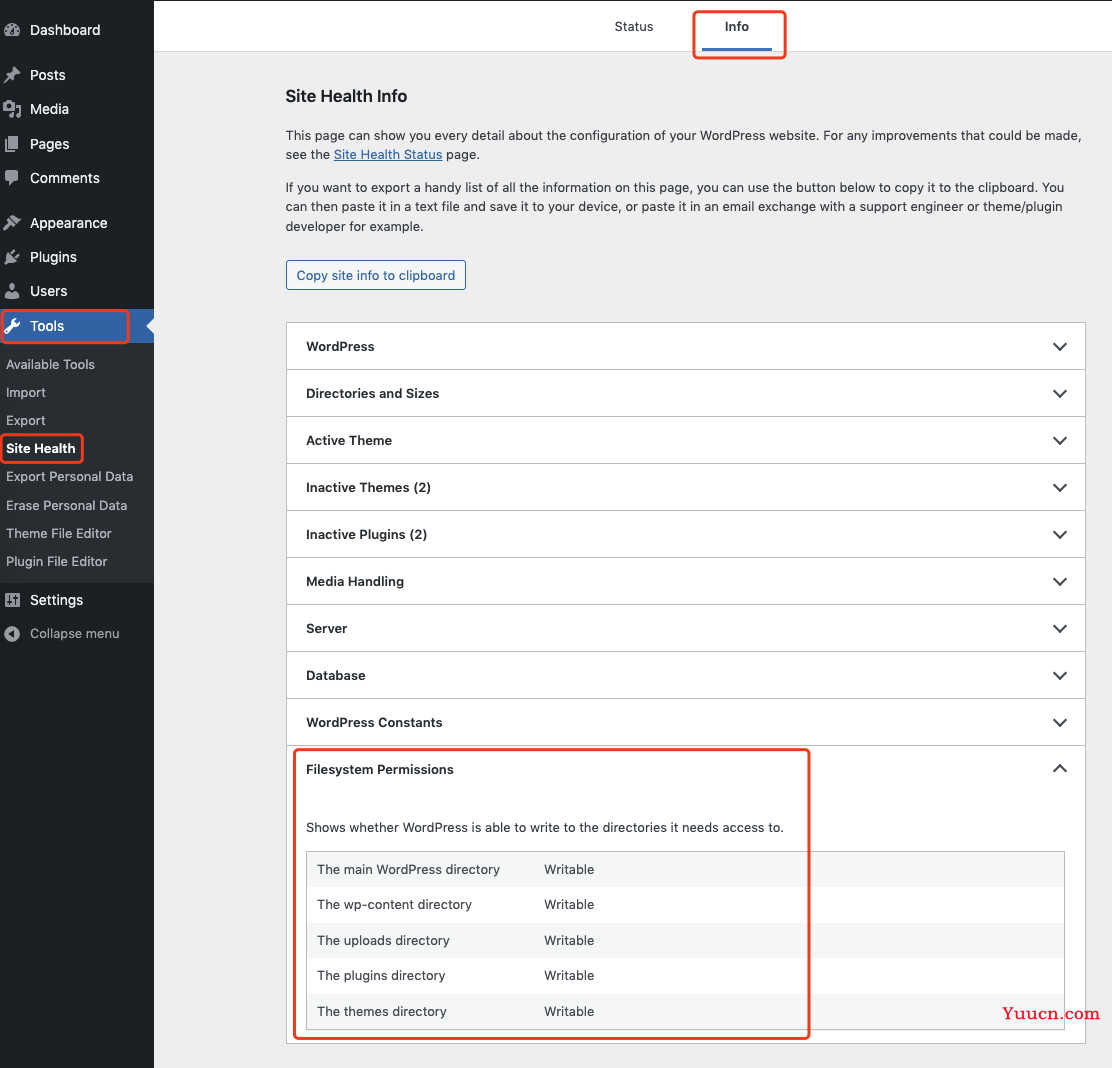The image size is (1112, 1068).
Task: Copy site info to clipboard
Action: 376,275
